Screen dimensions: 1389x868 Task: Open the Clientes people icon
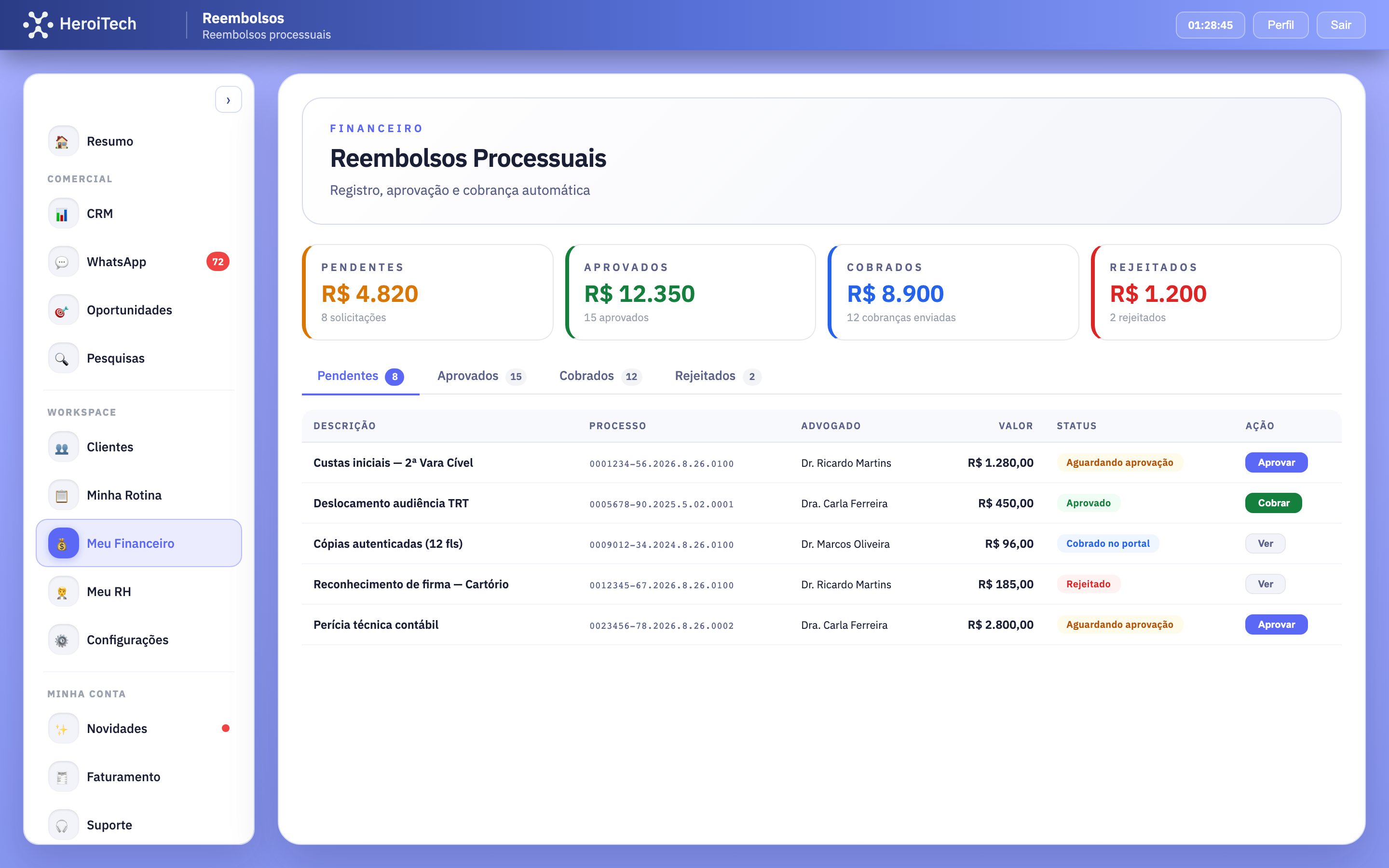pyautogui.click(x=63, y=447)
